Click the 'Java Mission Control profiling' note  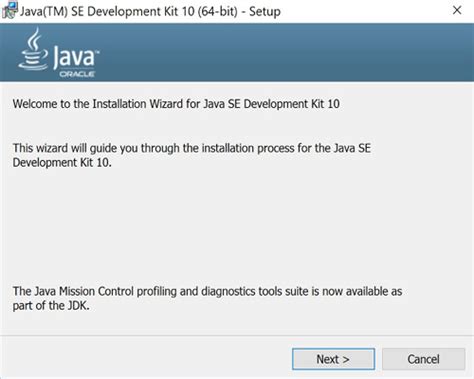pos(207,298)
